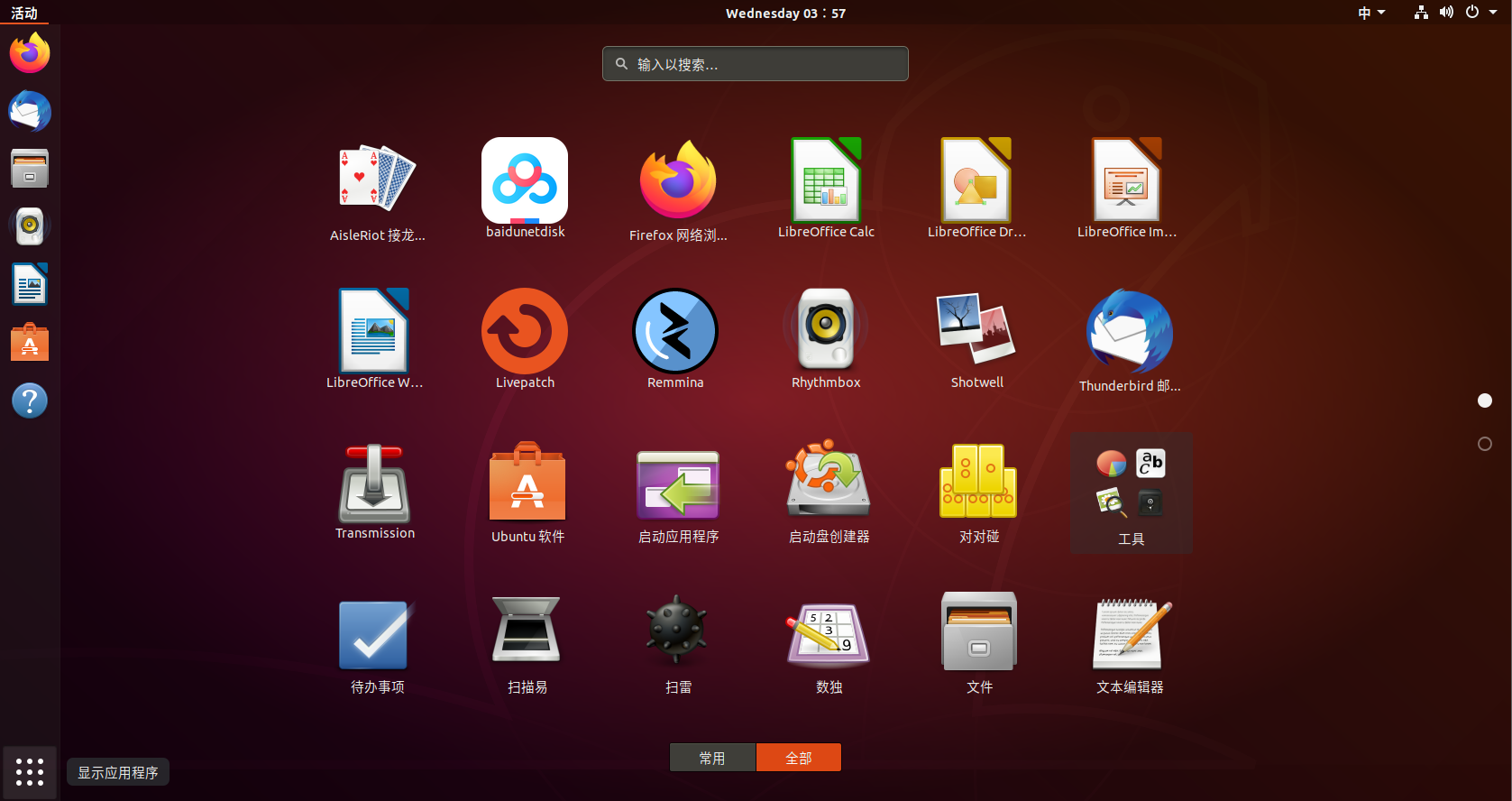The height and width of the screenshot is (801, 1512).
Task: Launch Transmission torrent client
Action: [x=374, y=491]
